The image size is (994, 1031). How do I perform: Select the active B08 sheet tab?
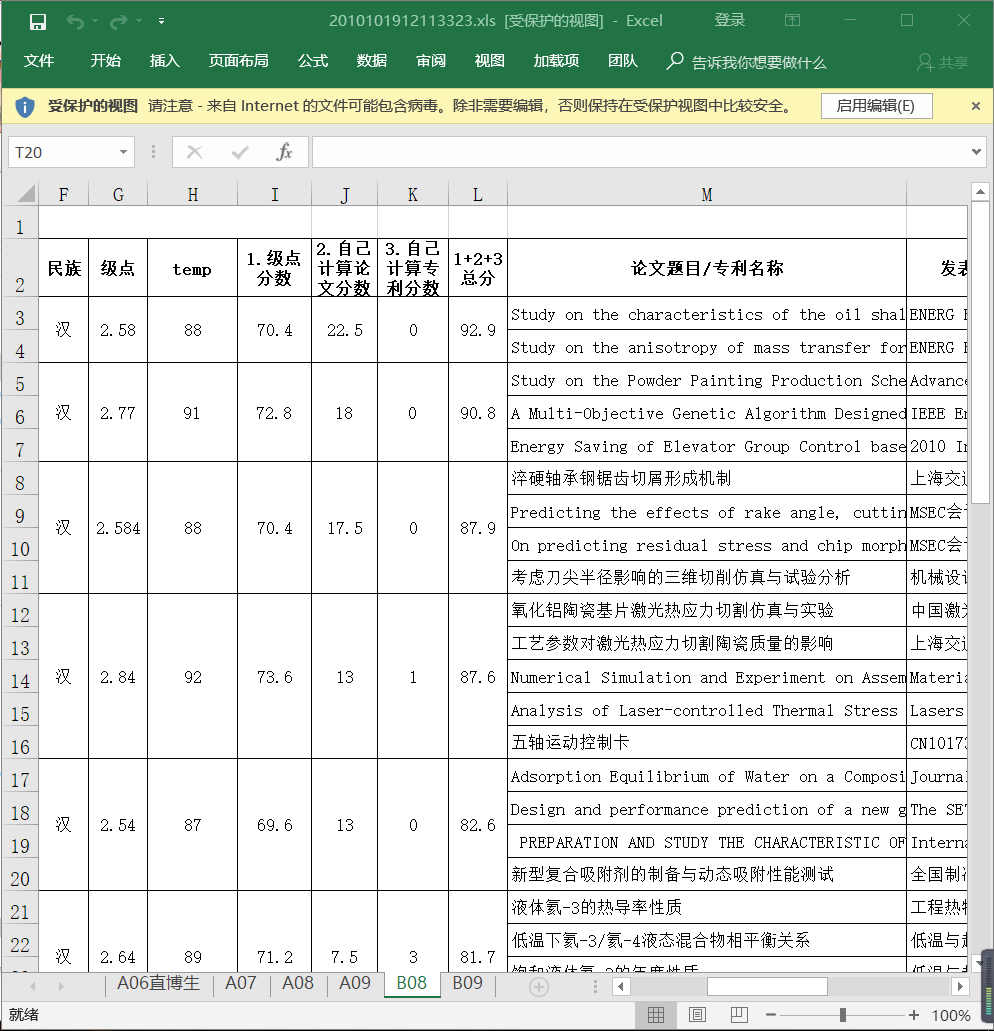(x=412, y=984)
